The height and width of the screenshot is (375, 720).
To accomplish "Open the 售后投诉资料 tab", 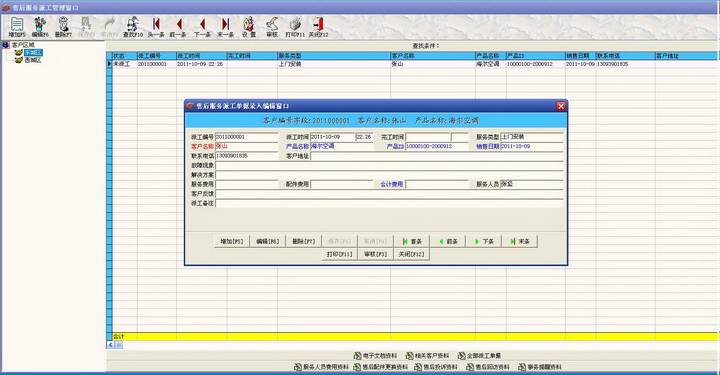I will point(436,367).
